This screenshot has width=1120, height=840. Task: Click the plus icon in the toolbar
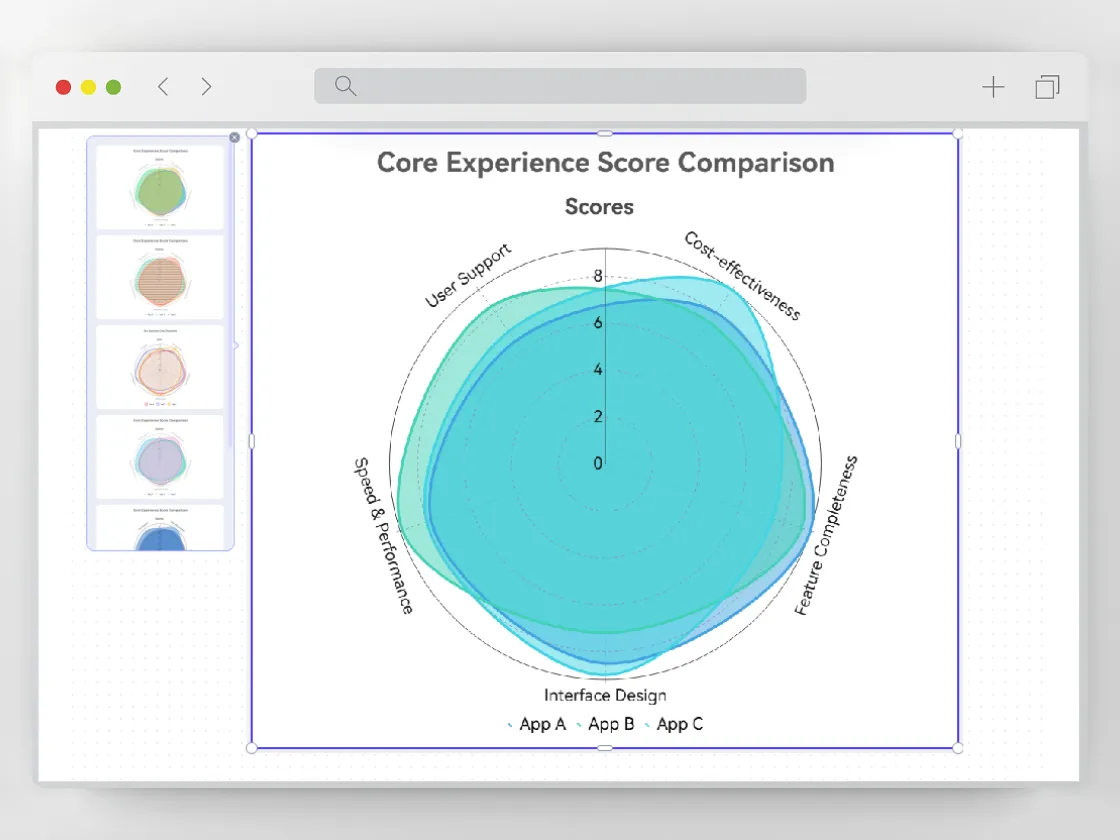tap(994, 87)
